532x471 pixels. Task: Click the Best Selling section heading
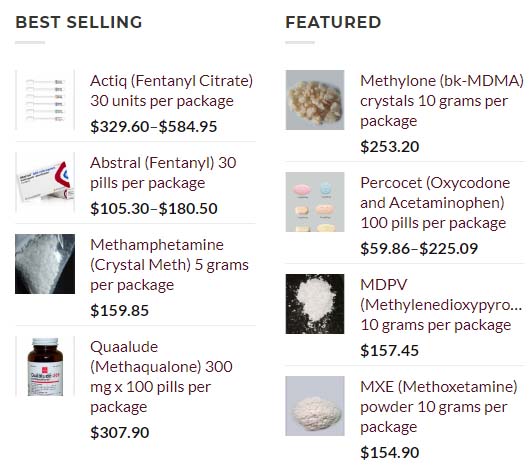[x=79, y=22]
